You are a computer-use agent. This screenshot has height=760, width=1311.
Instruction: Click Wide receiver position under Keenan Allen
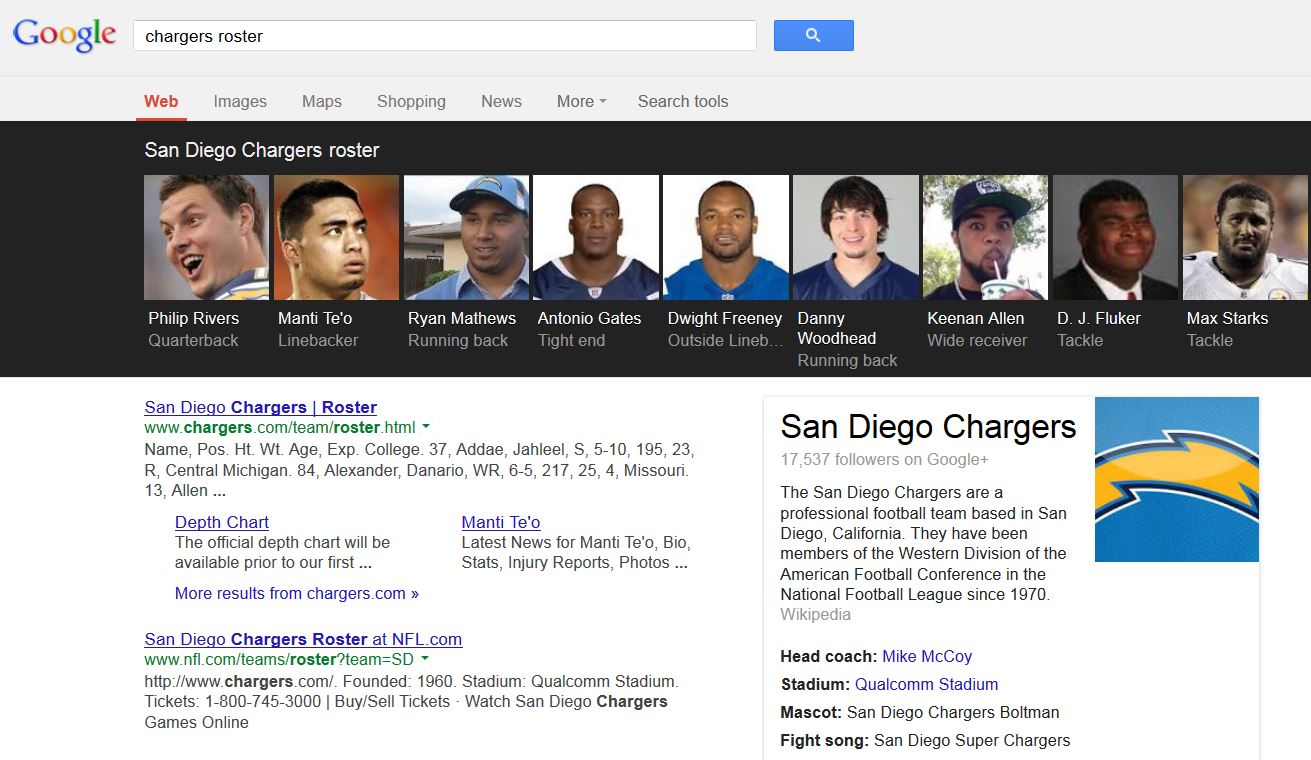pos(977,340)
